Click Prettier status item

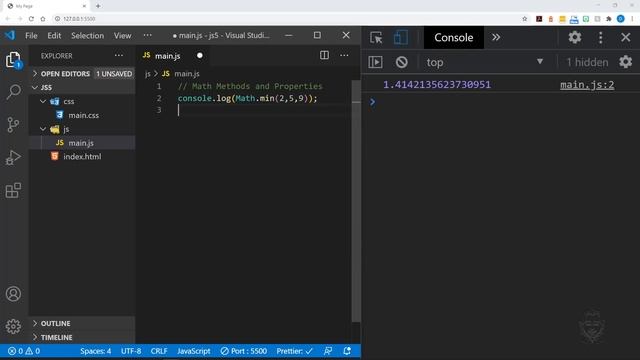point(294,351)
